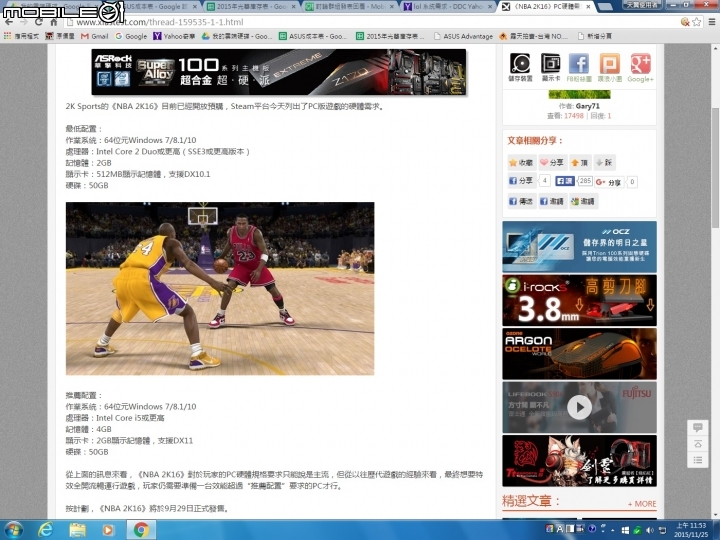This screenshot has height=540, width=720.
Task: Click the orange up-arrow upvote button
Action: 579,163
